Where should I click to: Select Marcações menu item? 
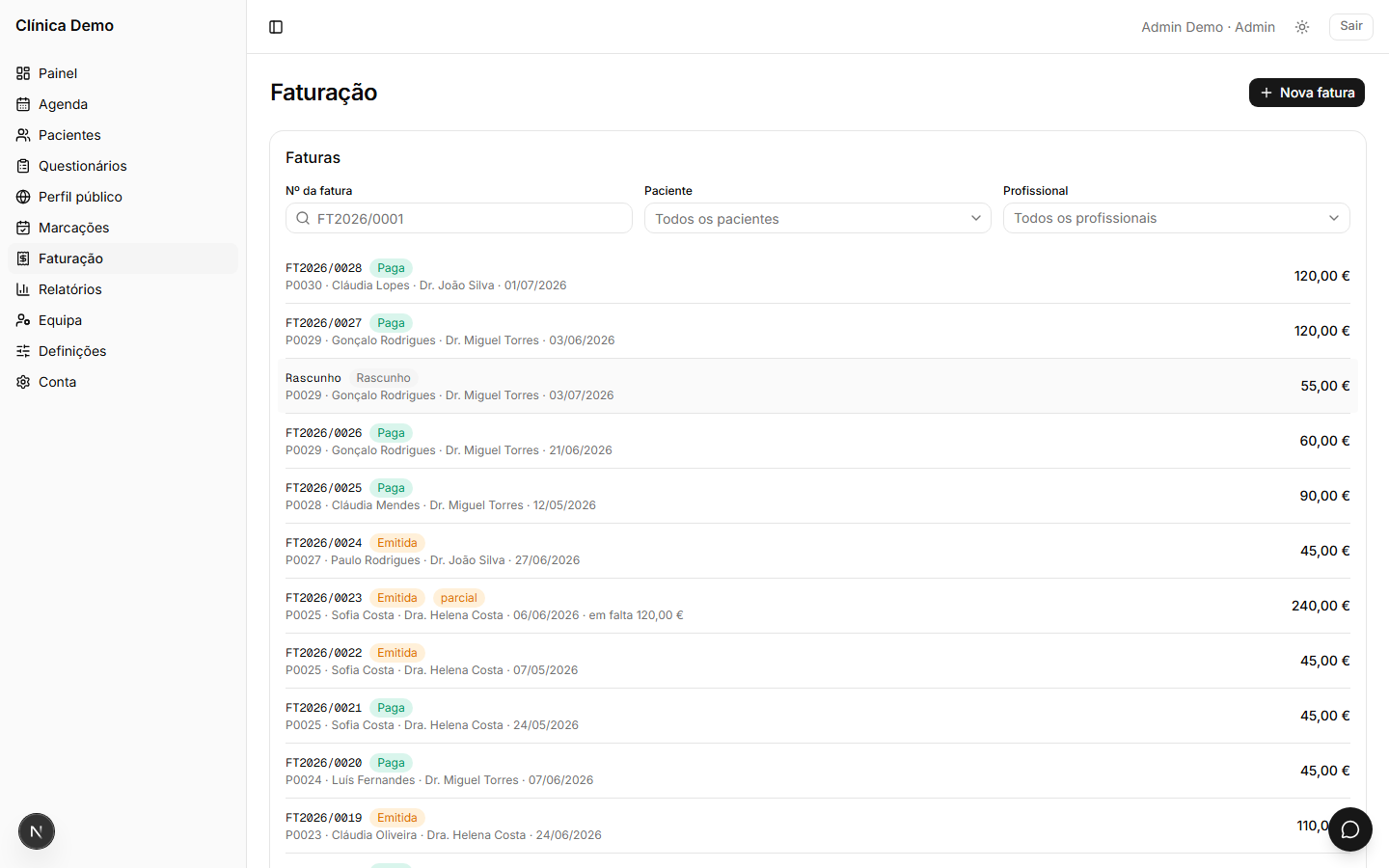[x=123, y=228]
